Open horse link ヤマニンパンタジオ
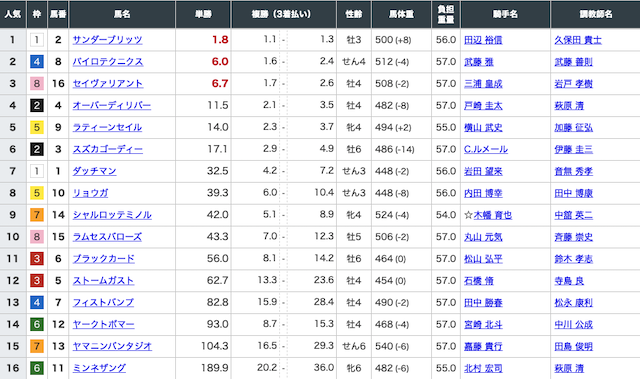This screenshot has height=379, width=640. 112,346
